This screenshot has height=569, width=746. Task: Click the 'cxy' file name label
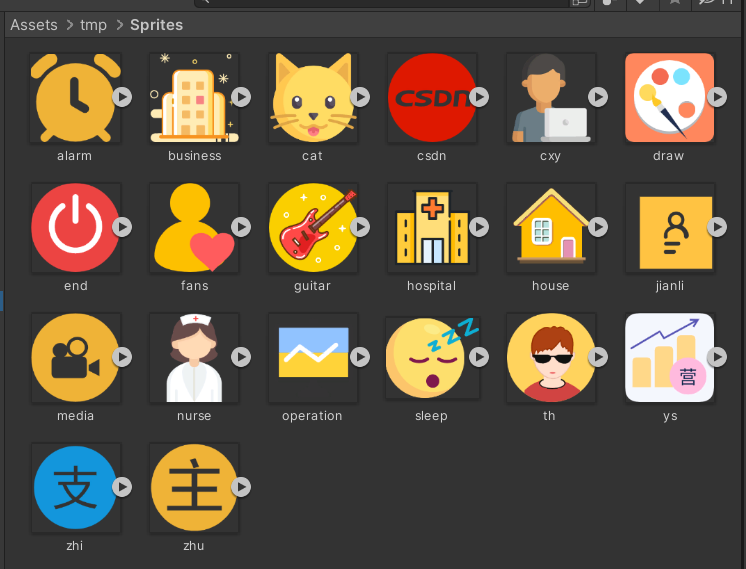(550, 157)
